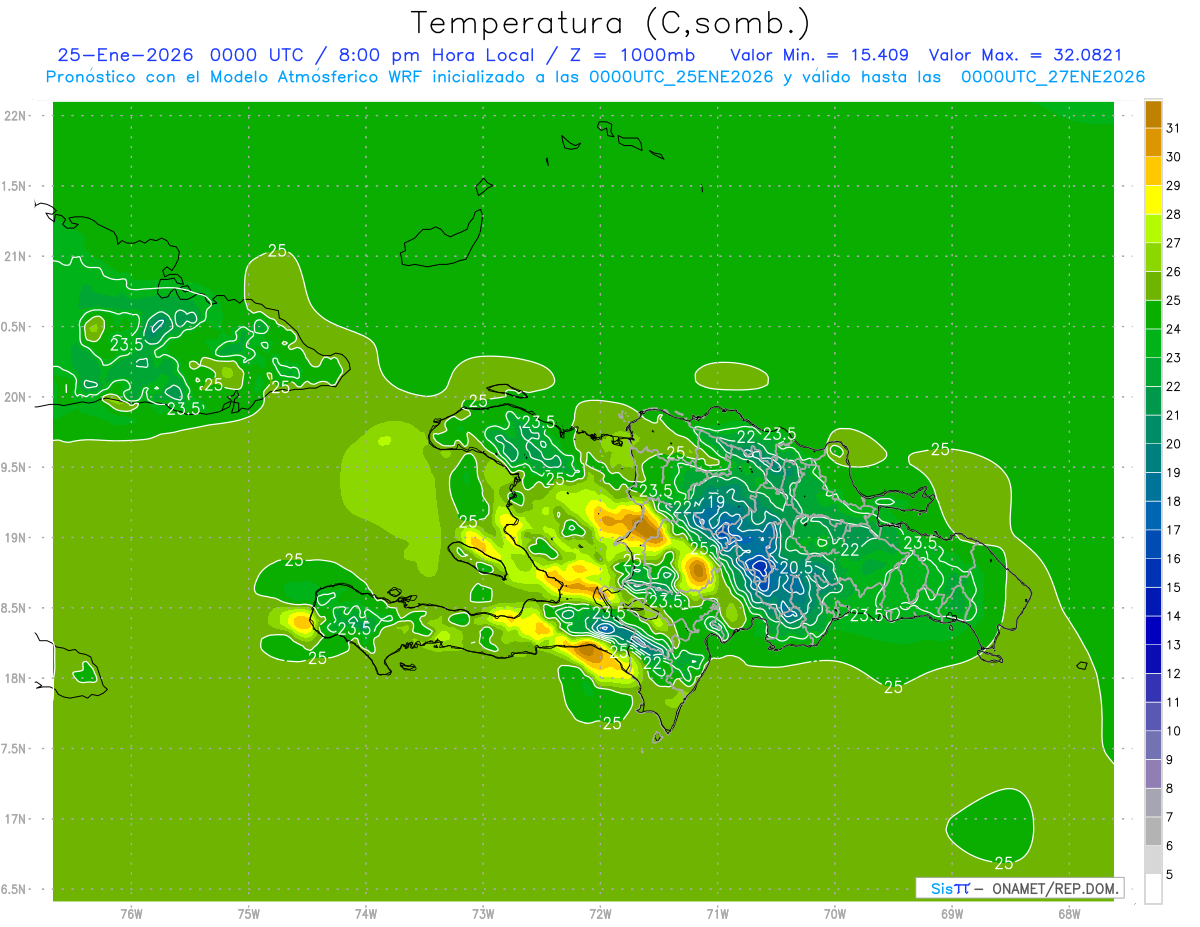Click the teal legend swatch between 19 and 20
This screenshot has width=1200, height=927.
point(1153,458)
